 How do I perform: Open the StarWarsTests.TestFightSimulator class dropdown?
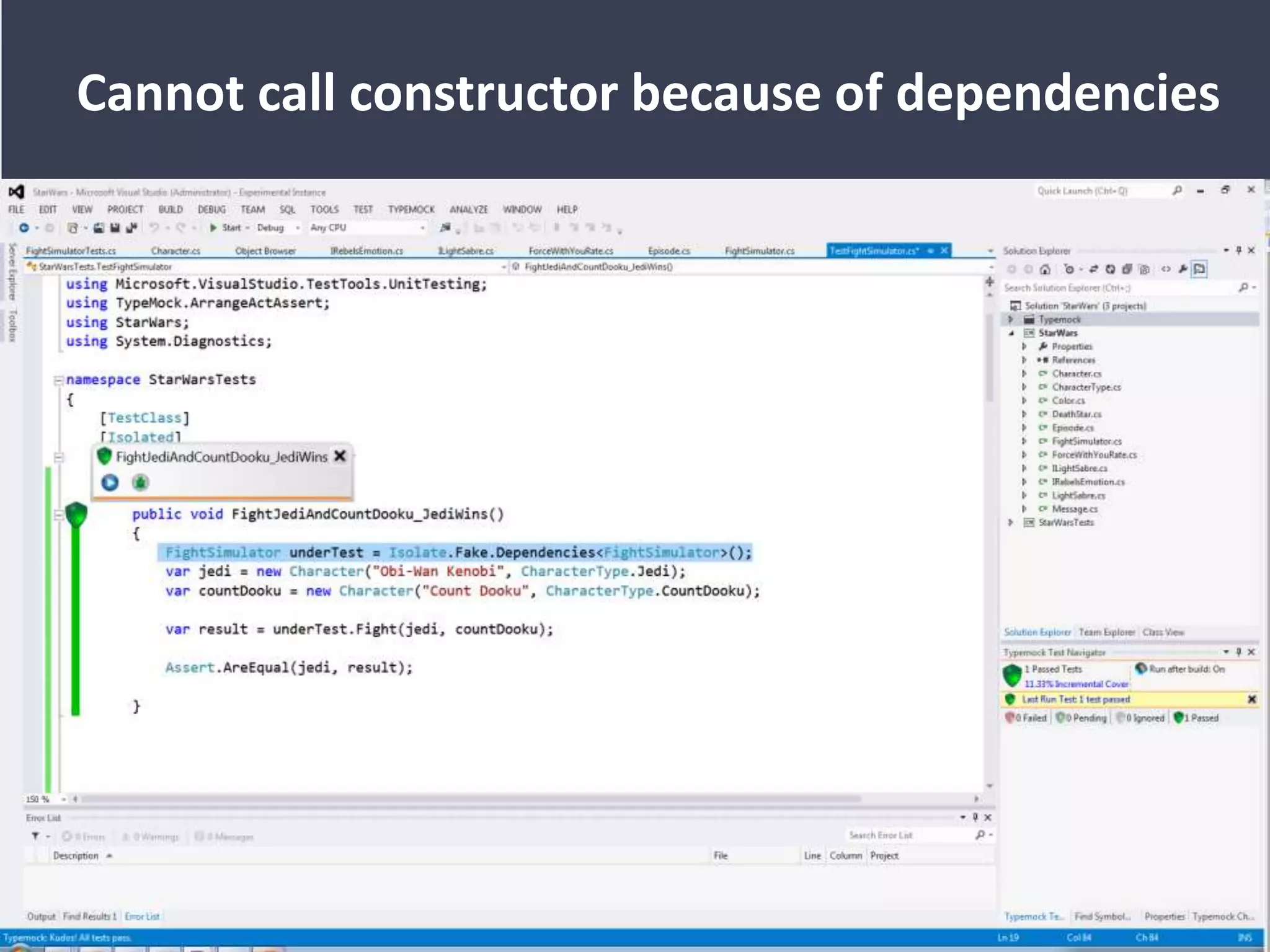(x=267, y=267)
